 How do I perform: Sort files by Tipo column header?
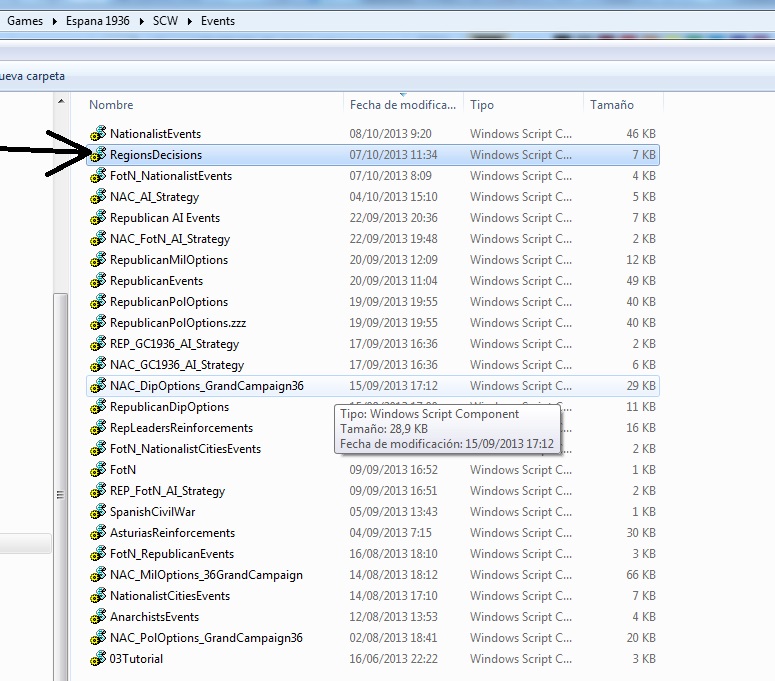482,105
